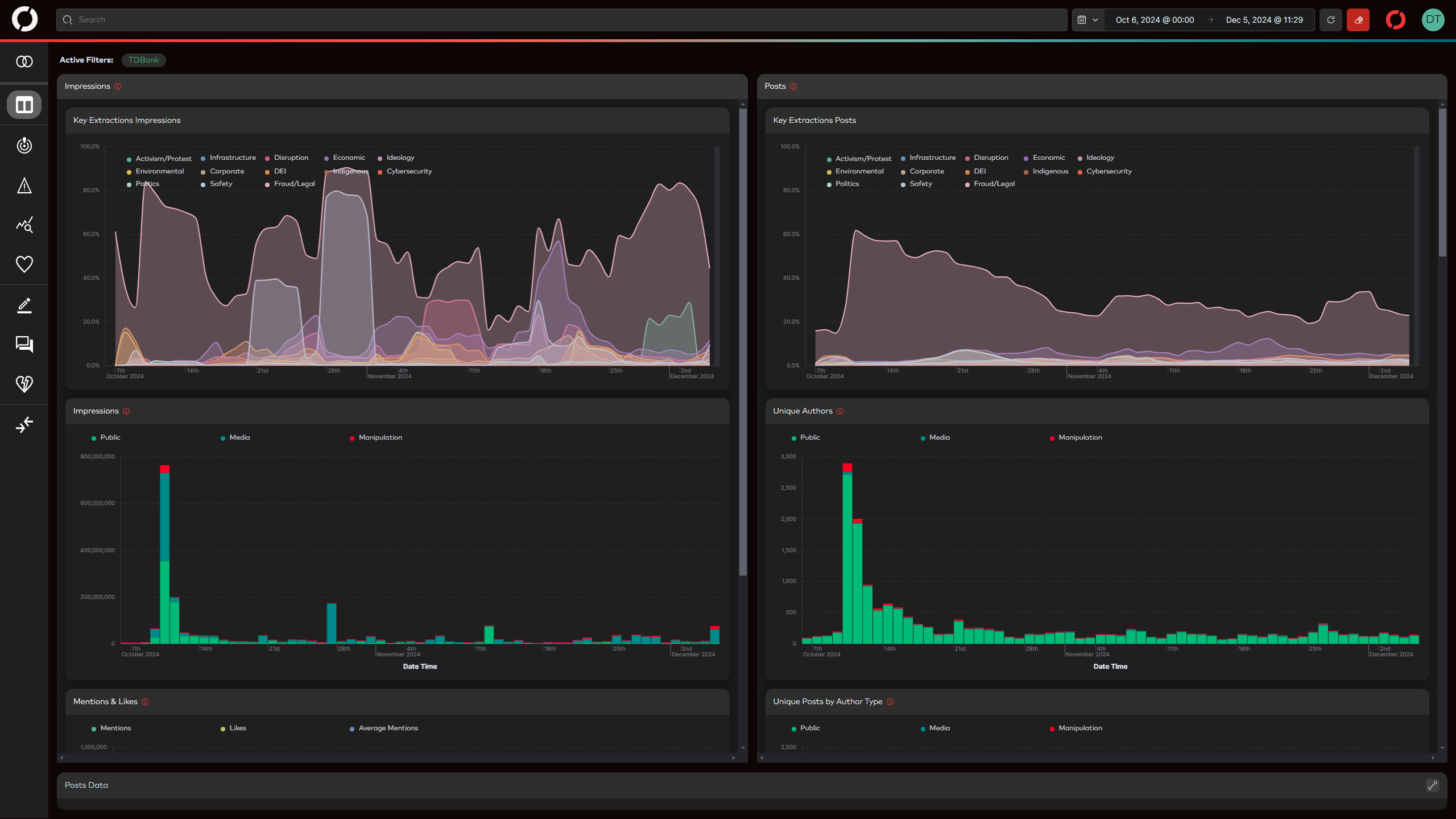Open the pencil edit sidebar icon
The width and height of the screenshot is (1456, 819).
click(x=24, y=305)
